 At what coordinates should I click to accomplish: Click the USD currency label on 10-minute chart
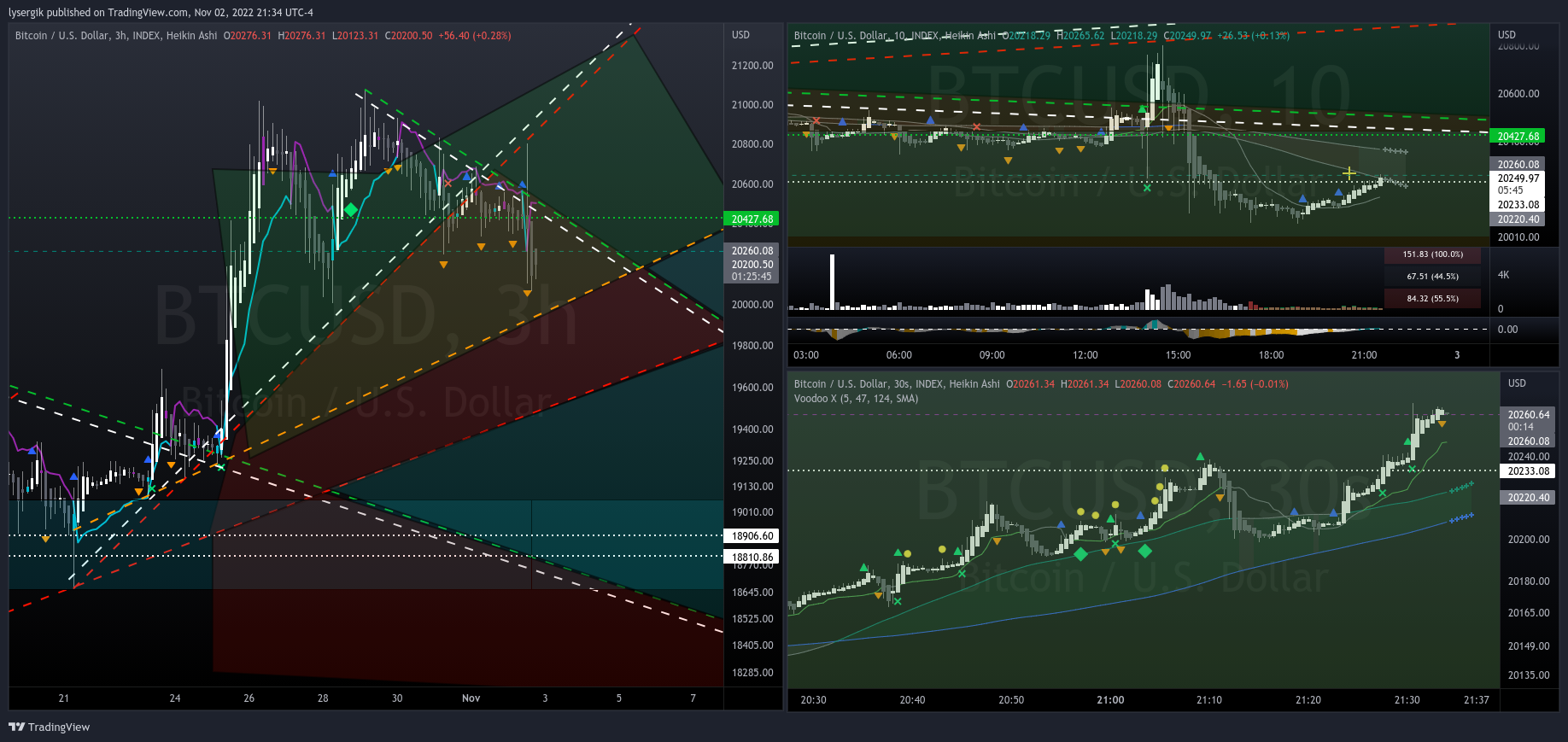(1507, 35)
